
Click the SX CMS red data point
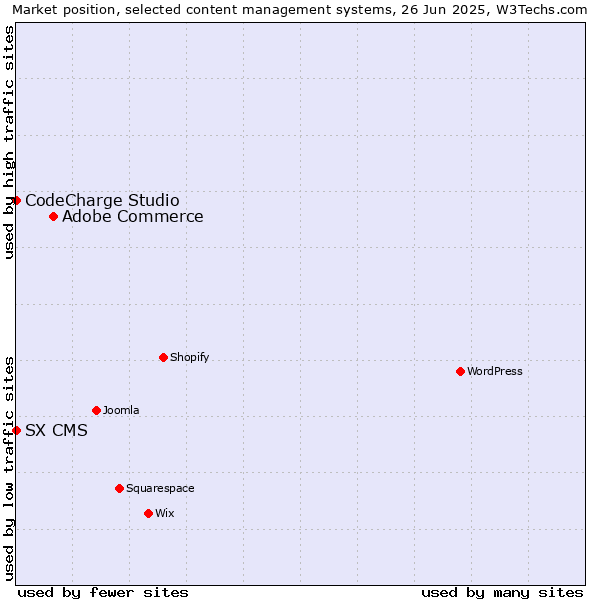click(x=16, y=430)
